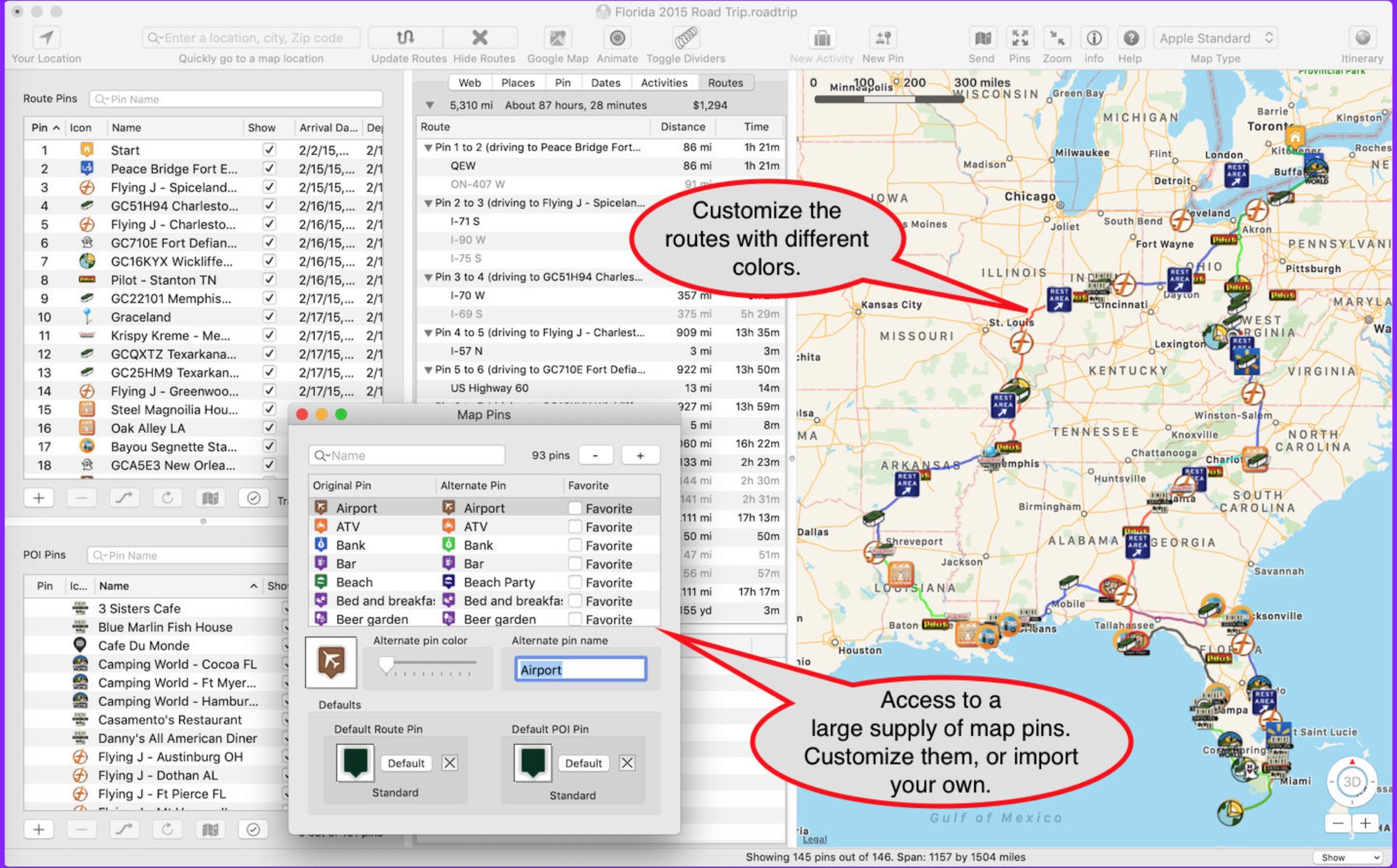Open Google Map from the toolbar
The width and height of the screenshot is (1397, 868).
(x=557, y=38)
